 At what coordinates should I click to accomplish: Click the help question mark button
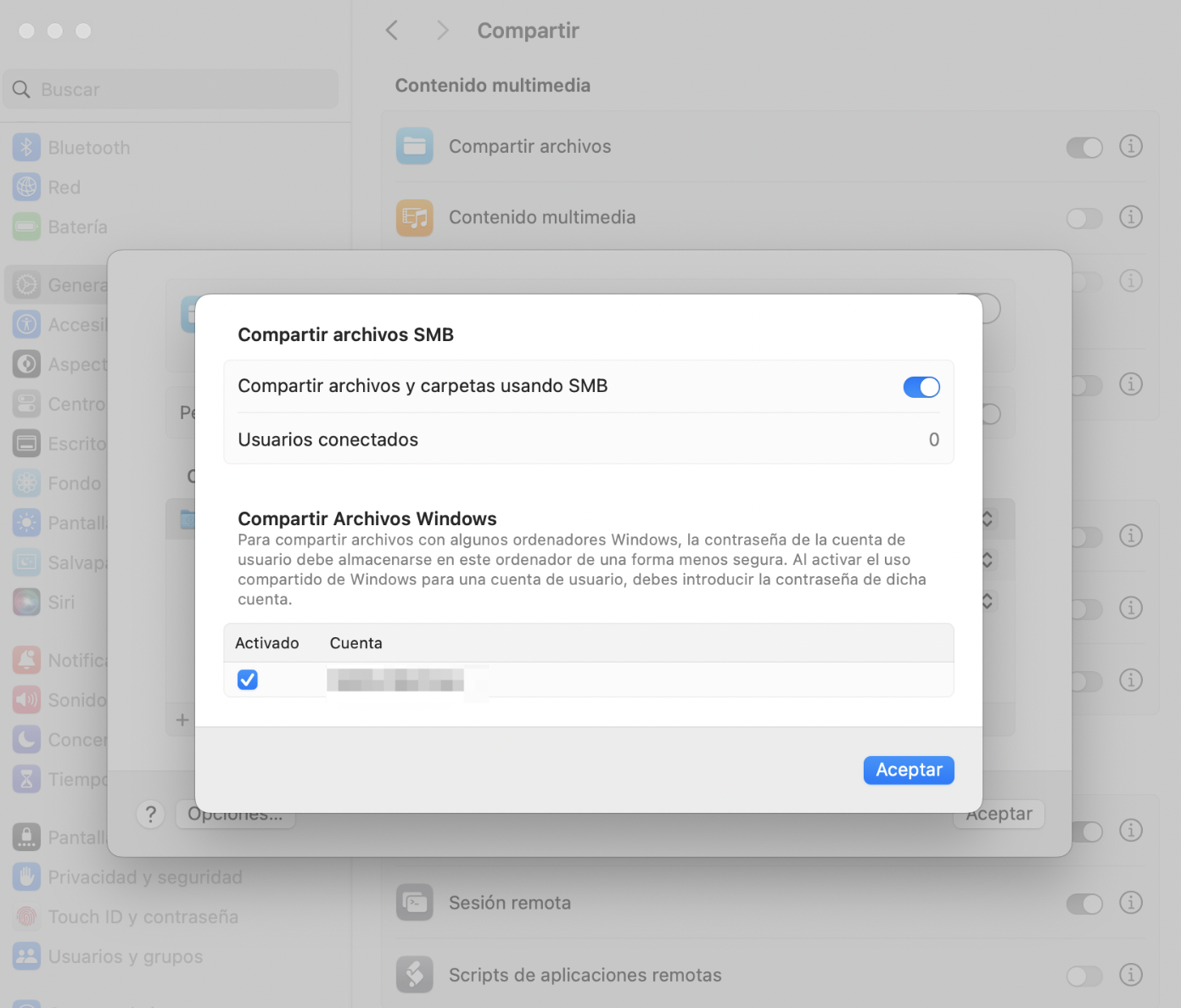(x=150, y=815)
